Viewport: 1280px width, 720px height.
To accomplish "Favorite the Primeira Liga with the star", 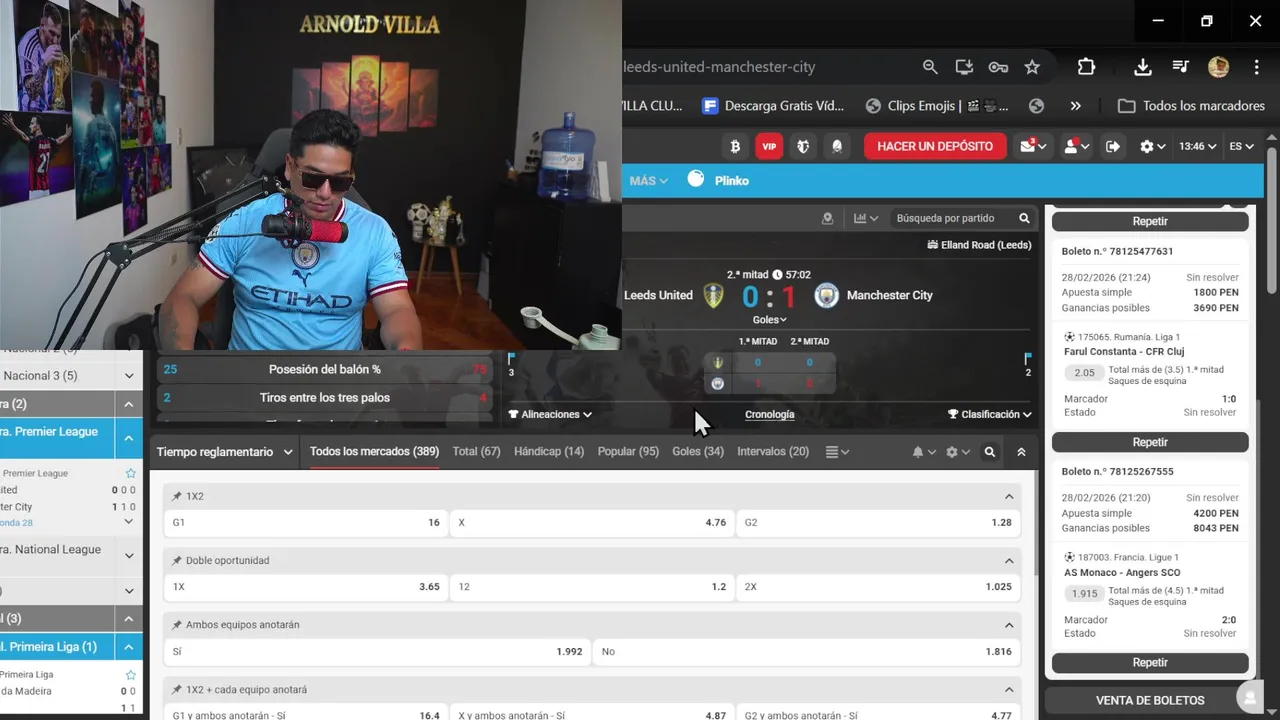I will tap(130, 675).
